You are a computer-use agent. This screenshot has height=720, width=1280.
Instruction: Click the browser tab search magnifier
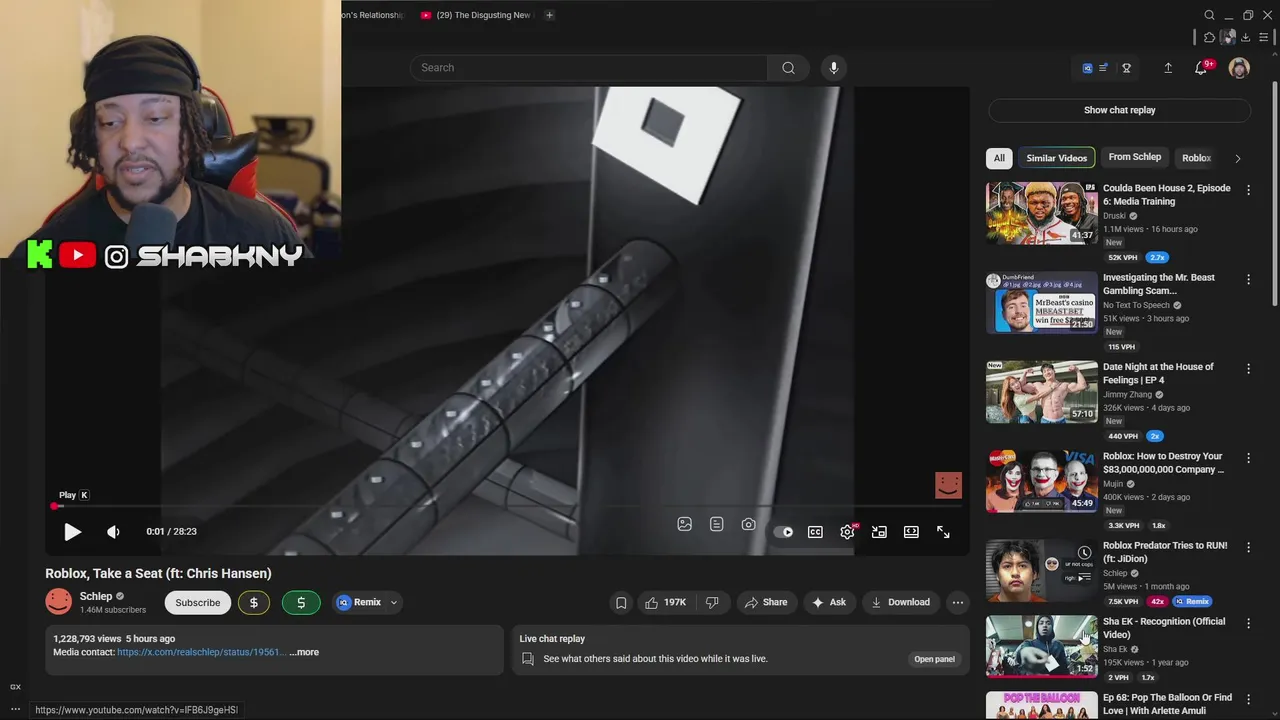pos(1210,15)
